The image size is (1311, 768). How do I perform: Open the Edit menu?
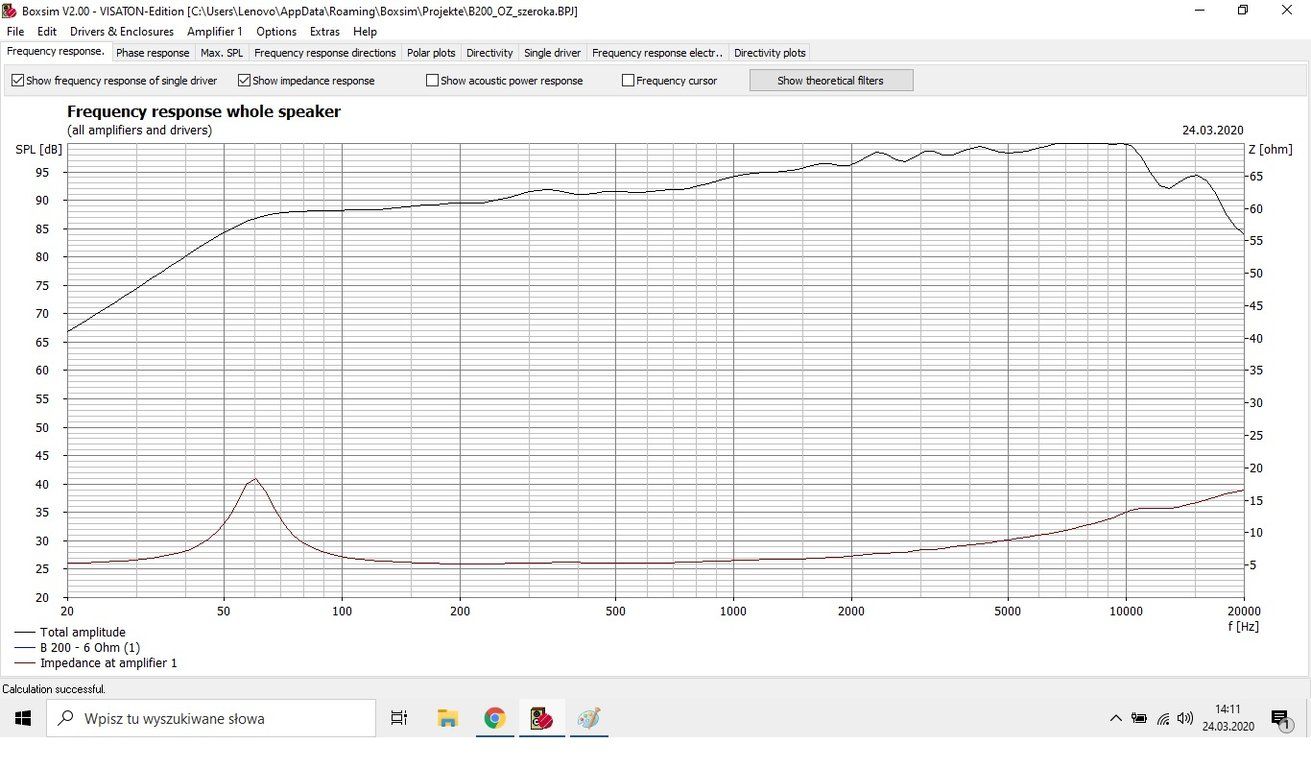tap(47, 32)
